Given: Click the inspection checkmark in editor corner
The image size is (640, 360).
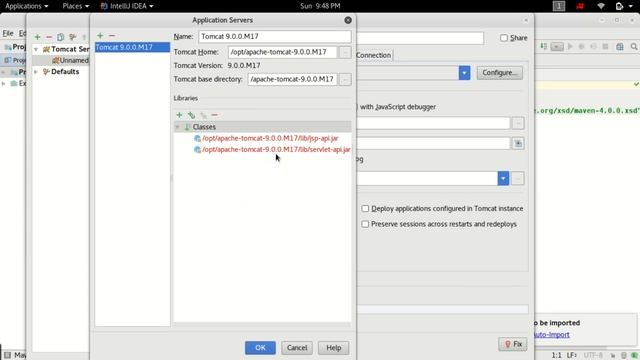Looking at the screenshot, I should pyautogui.click(x=636, y=84).
